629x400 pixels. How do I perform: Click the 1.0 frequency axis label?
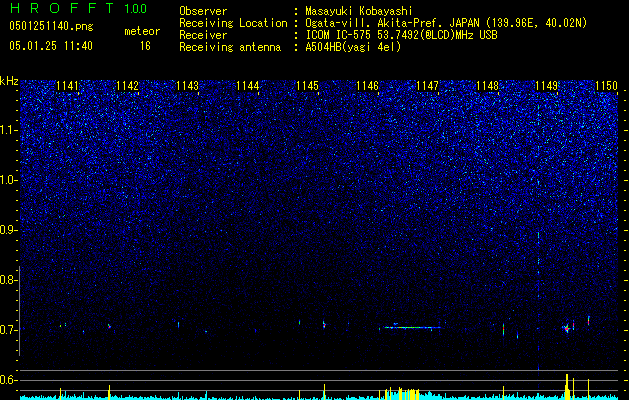(x=9, y=180)
